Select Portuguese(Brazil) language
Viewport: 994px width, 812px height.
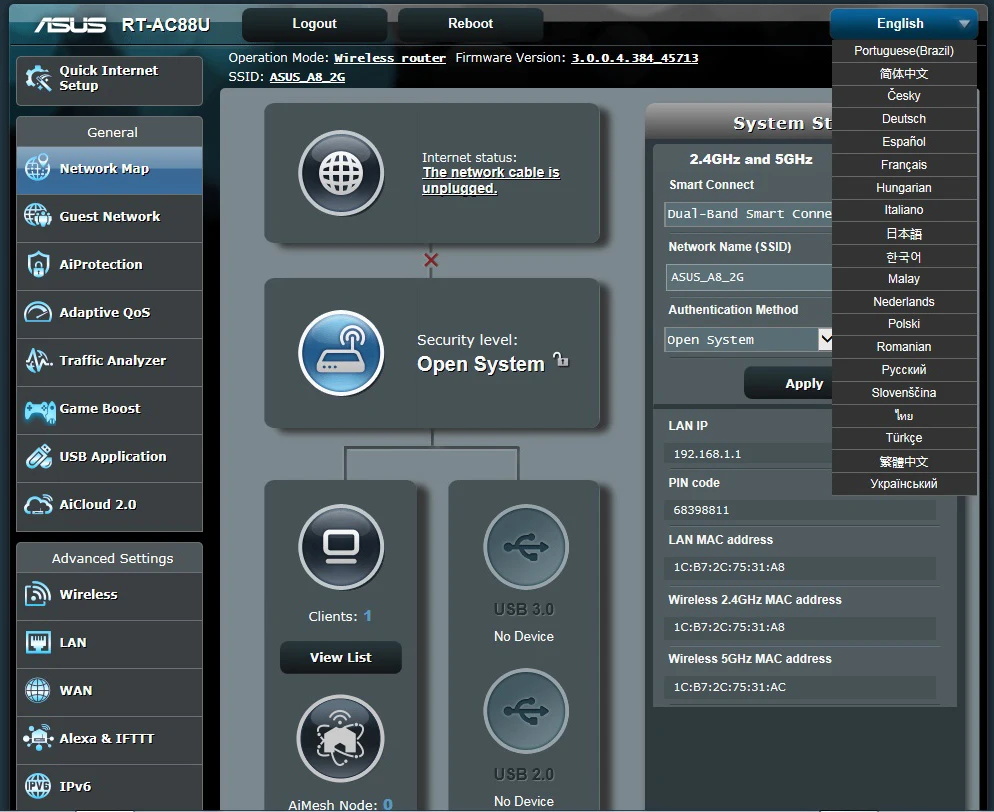(x=904, y=51)
